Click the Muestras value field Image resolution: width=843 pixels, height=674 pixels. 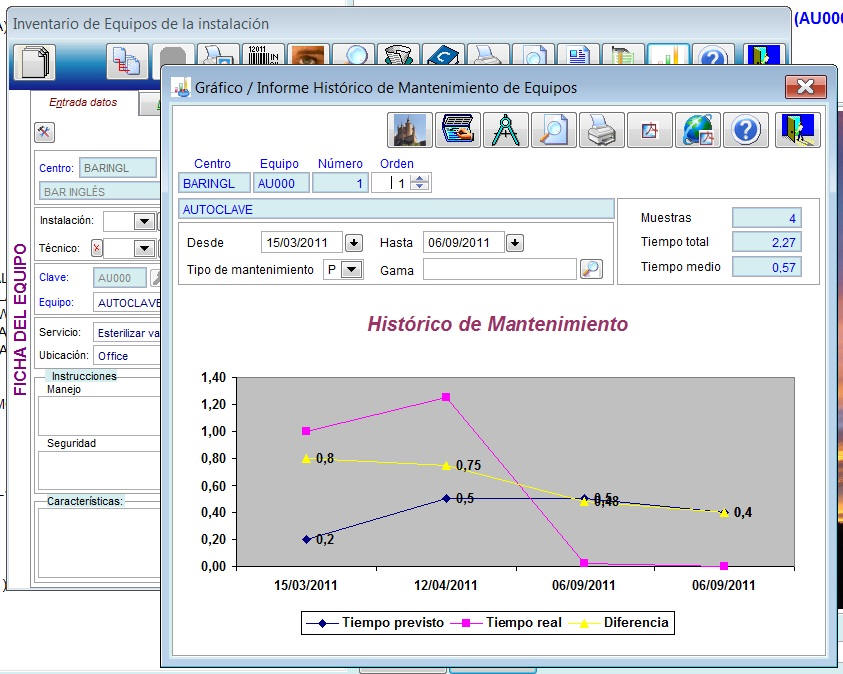(767, 218)
